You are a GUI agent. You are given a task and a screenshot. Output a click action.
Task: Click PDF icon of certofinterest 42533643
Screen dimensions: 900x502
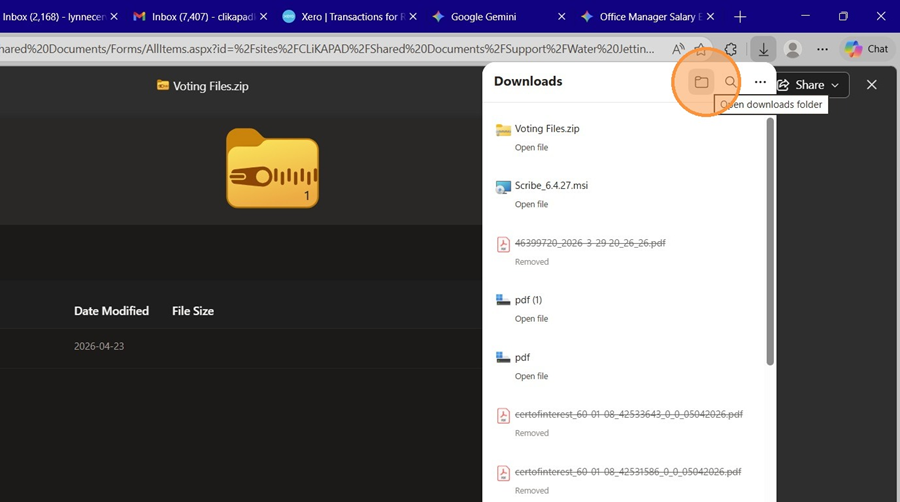[x=503, y=416]
